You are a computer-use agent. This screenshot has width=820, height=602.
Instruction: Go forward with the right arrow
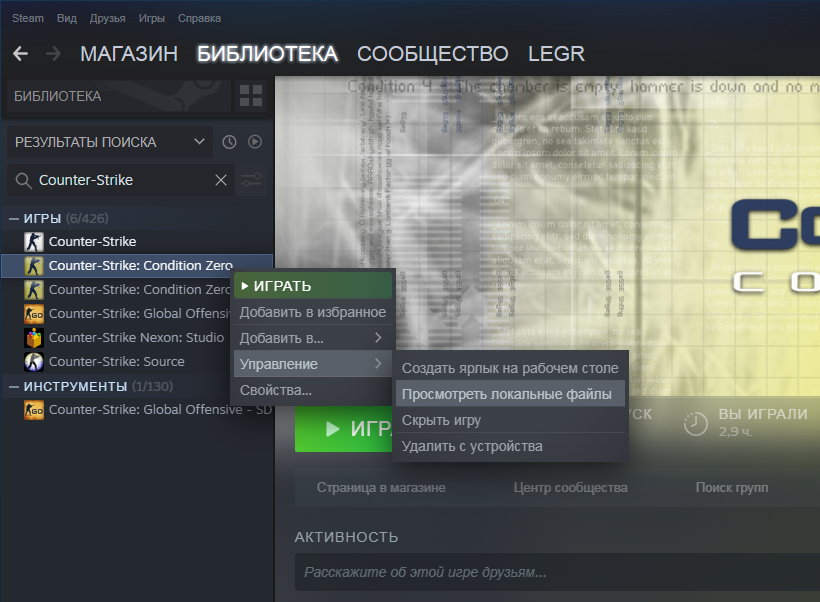click(53, 53)
